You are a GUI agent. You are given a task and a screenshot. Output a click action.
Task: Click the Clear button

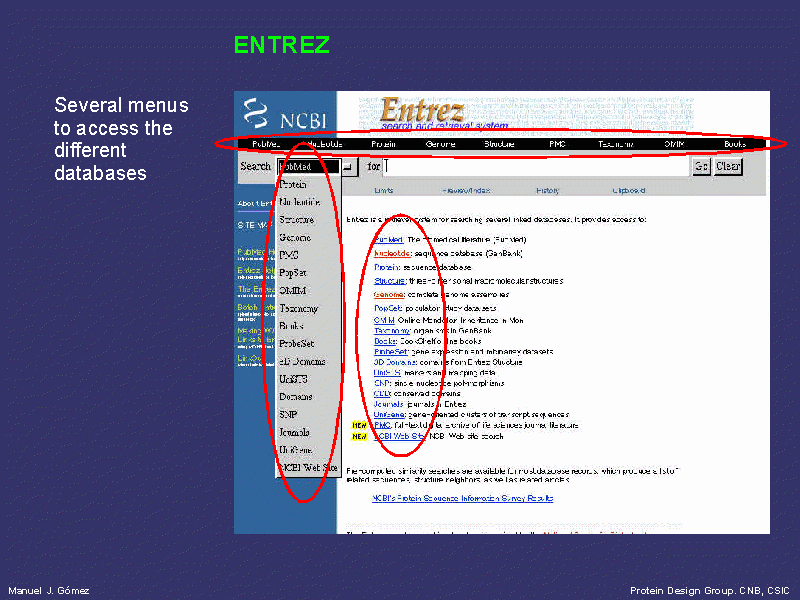coord(728,166)
